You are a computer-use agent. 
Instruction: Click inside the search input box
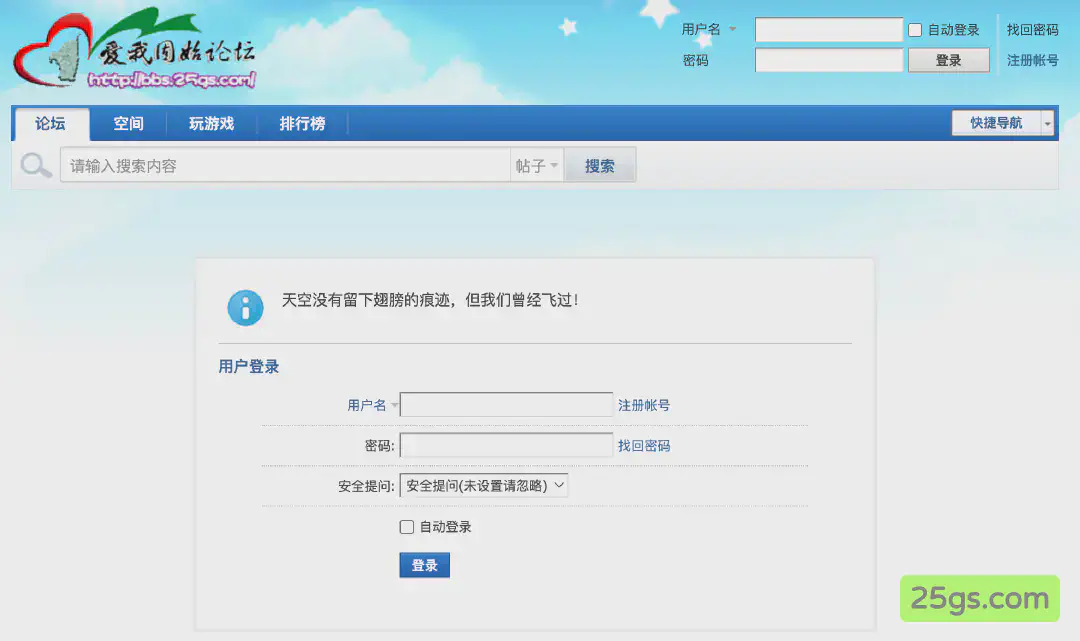280,163
